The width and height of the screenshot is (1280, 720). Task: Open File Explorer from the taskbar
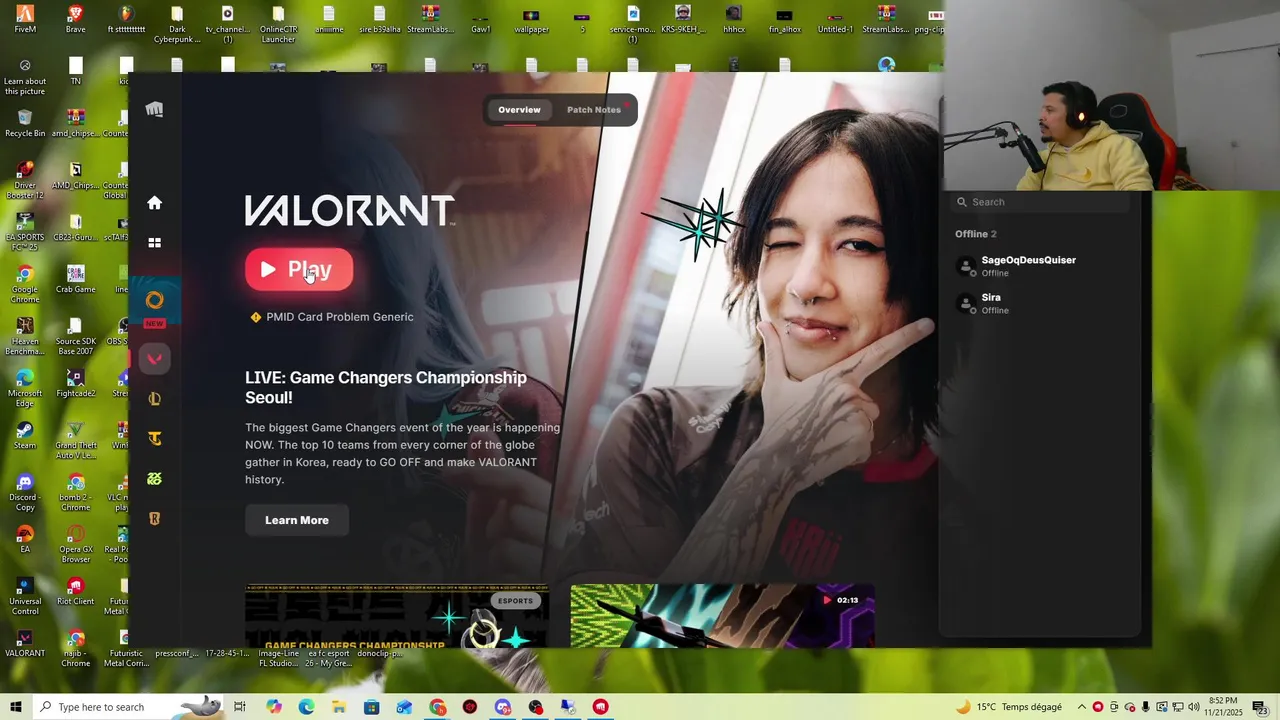339,707
